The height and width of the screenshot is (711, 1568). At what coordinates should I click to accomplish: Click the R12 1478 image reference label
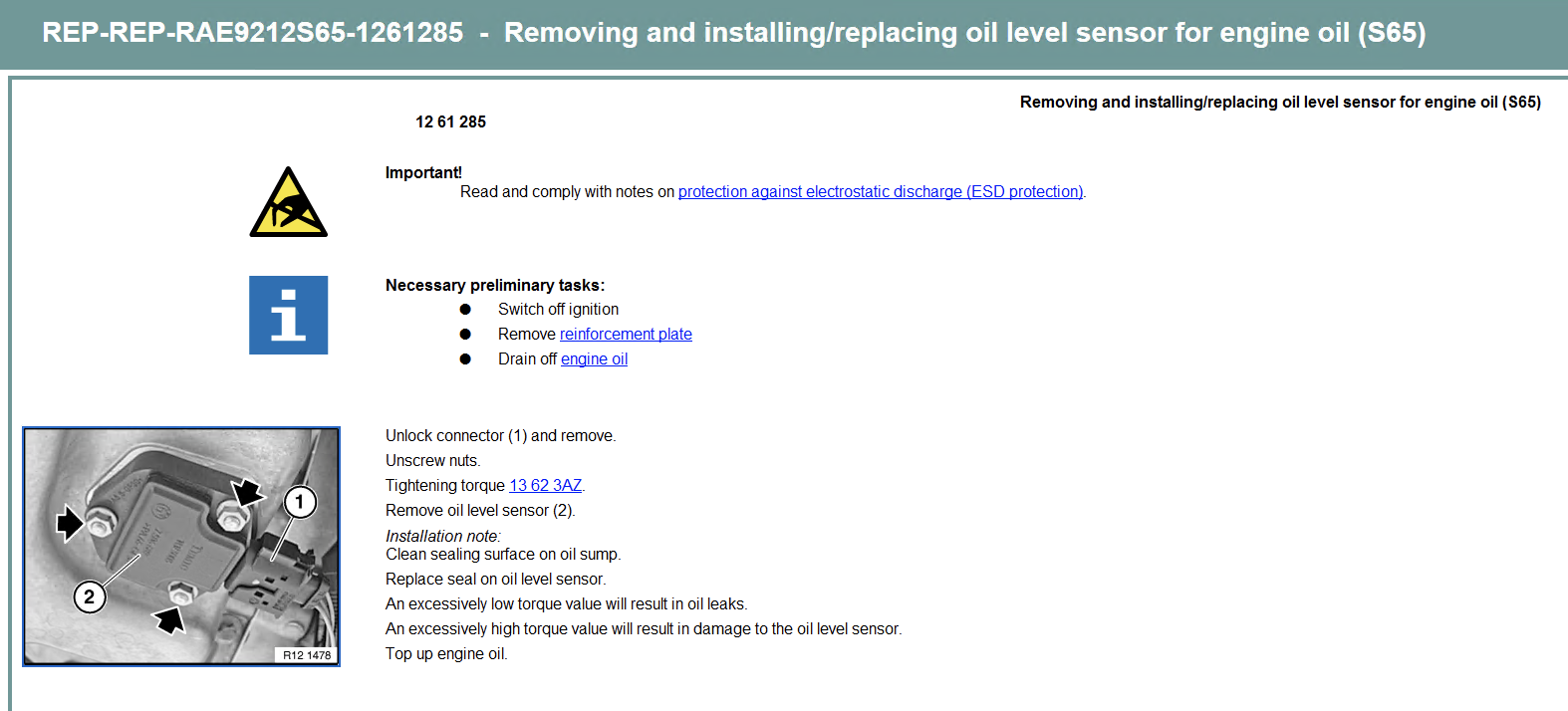[x=306, y=654]
